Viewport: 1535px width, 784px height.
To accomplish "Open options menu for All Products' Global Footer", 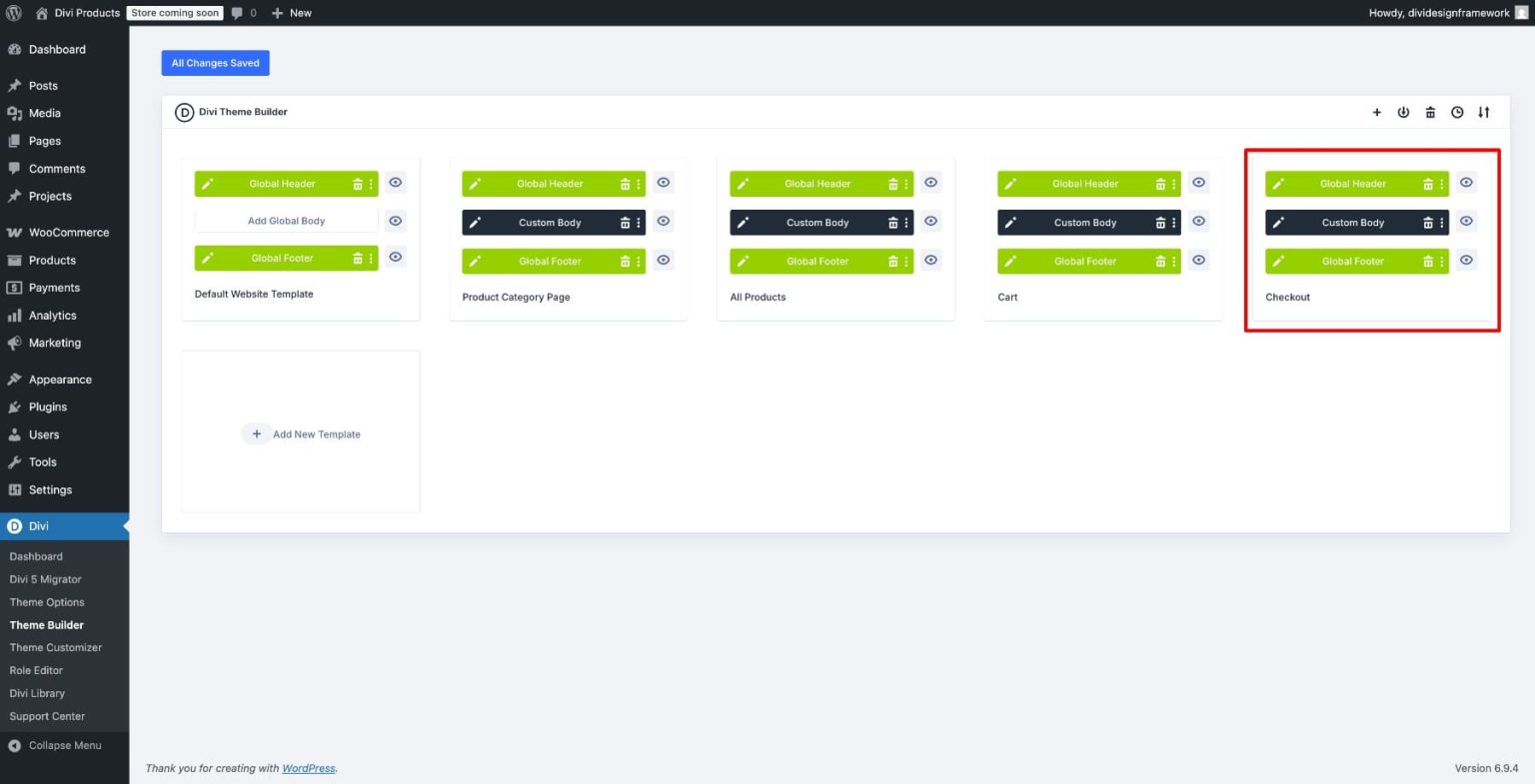I will point(906,262).
